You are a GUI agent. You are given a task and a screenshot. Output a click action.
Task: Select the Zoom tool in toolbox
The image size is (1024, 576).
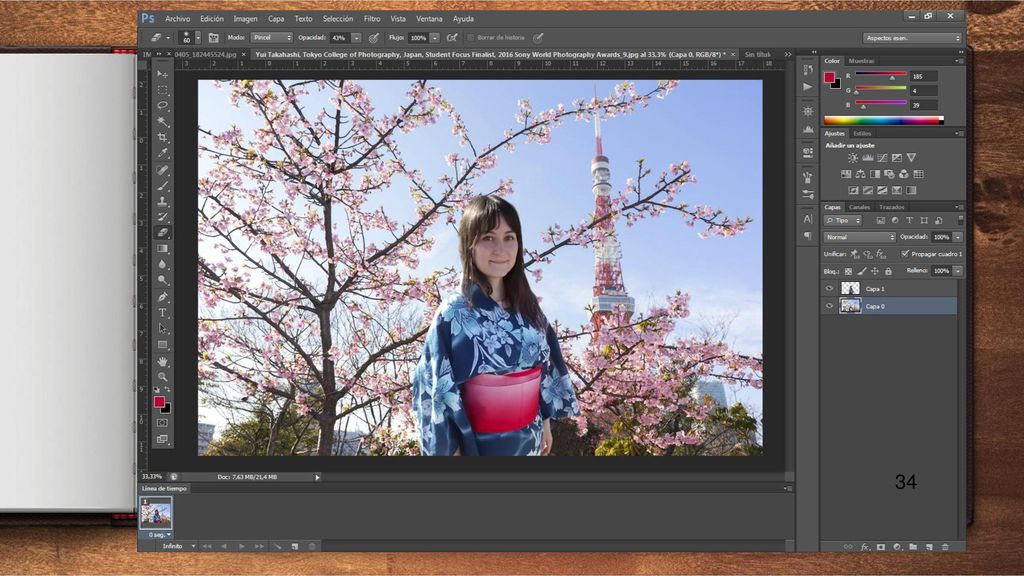coord(163,377)
